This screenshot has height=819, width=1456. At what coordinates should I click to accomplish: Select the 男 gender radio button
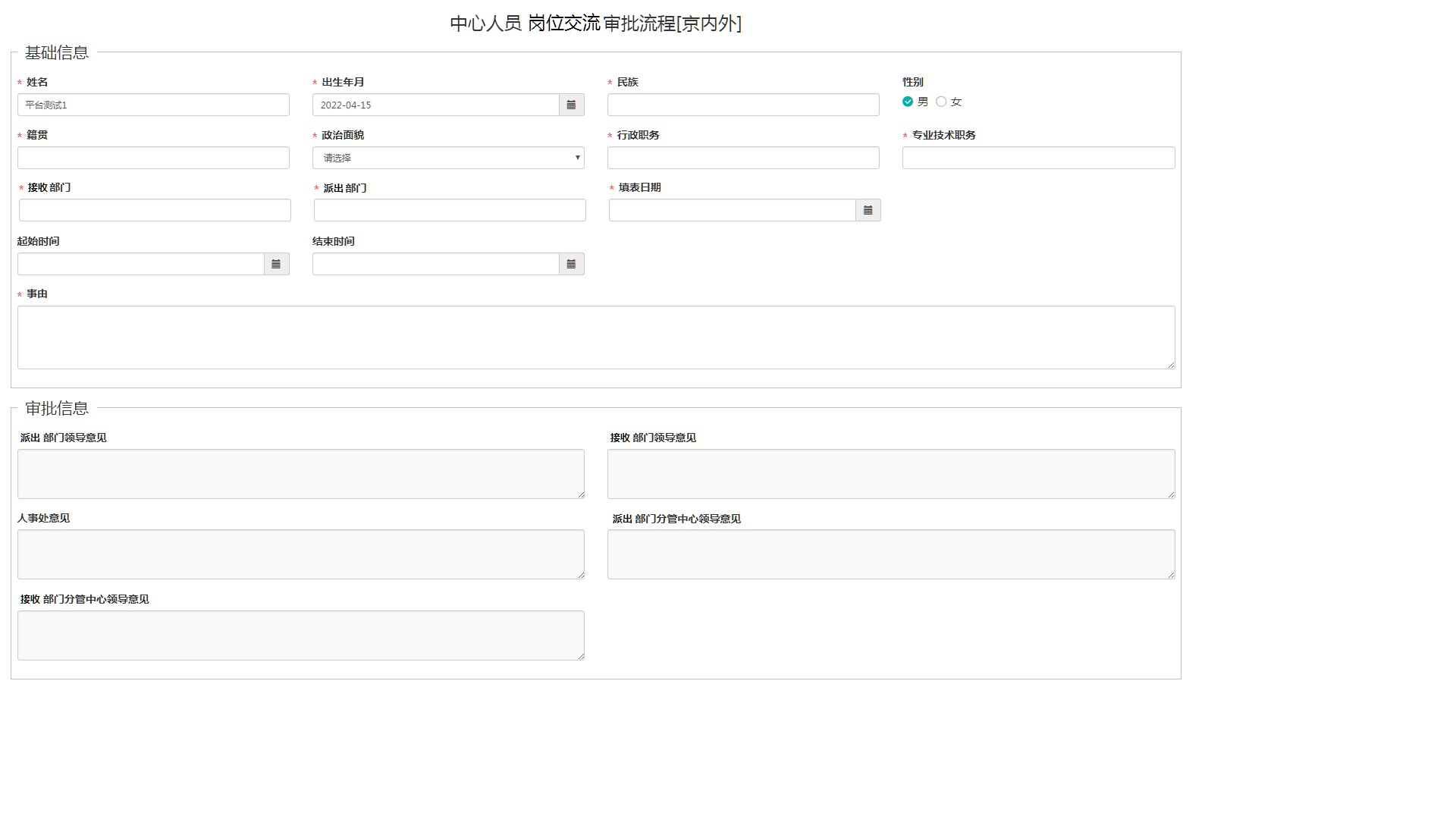click(x=908, y=102)
